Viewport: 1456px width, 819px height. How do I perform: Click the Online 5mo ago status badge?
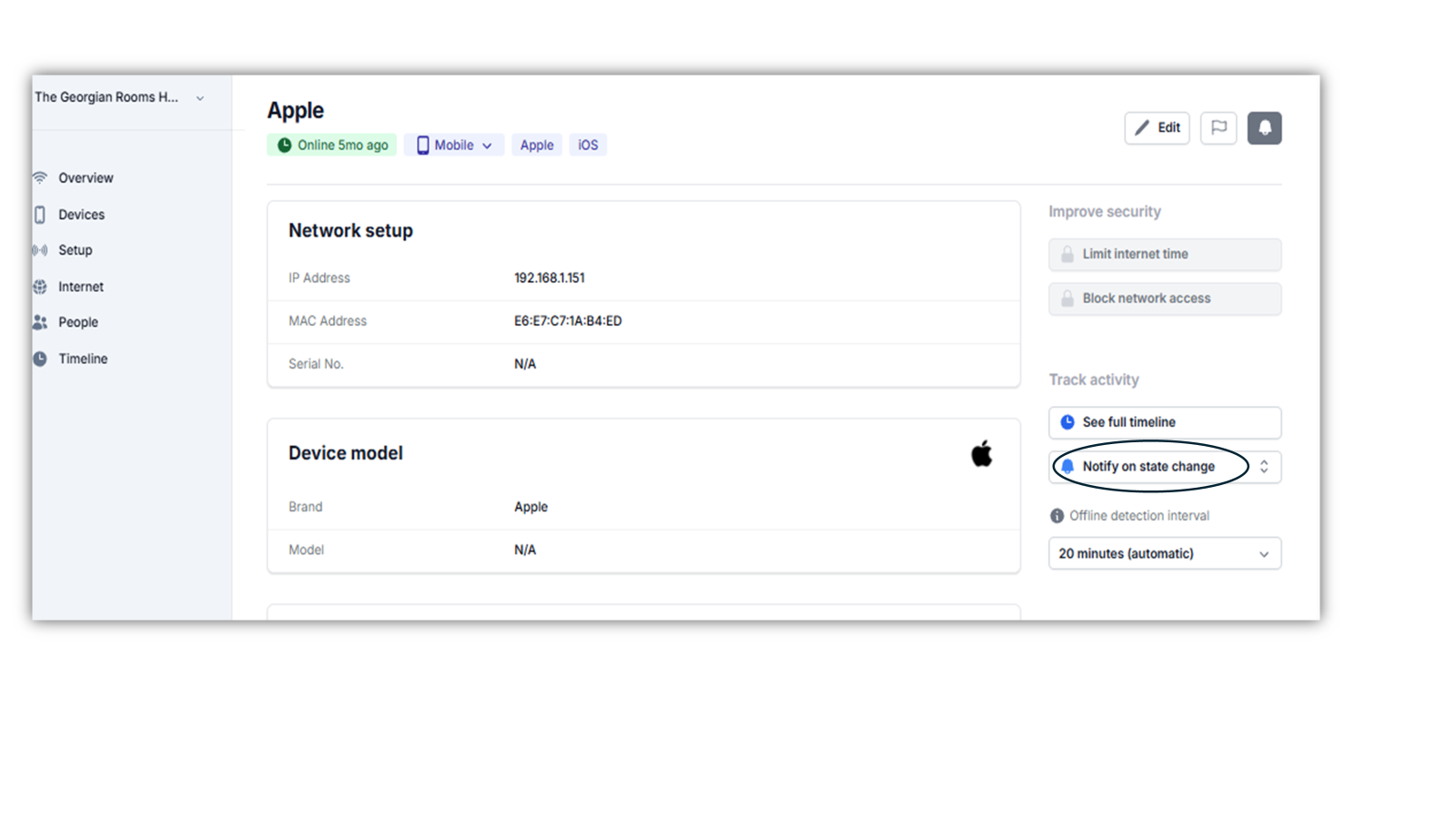[332, 146]
